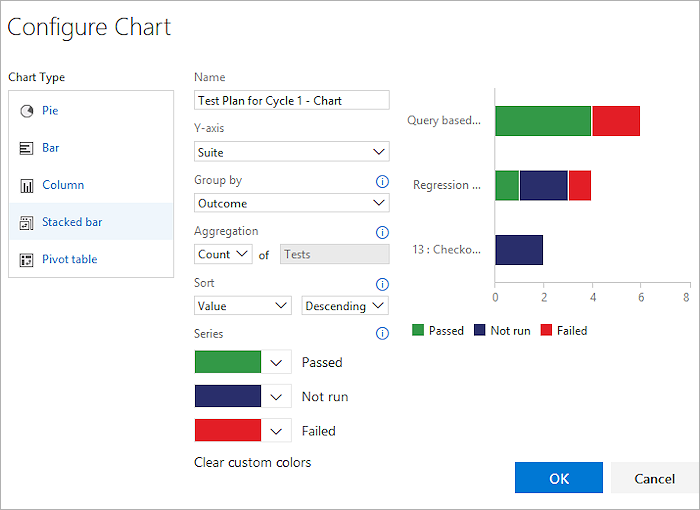Open the Aggregation info tooltip icon

point(381,232)
